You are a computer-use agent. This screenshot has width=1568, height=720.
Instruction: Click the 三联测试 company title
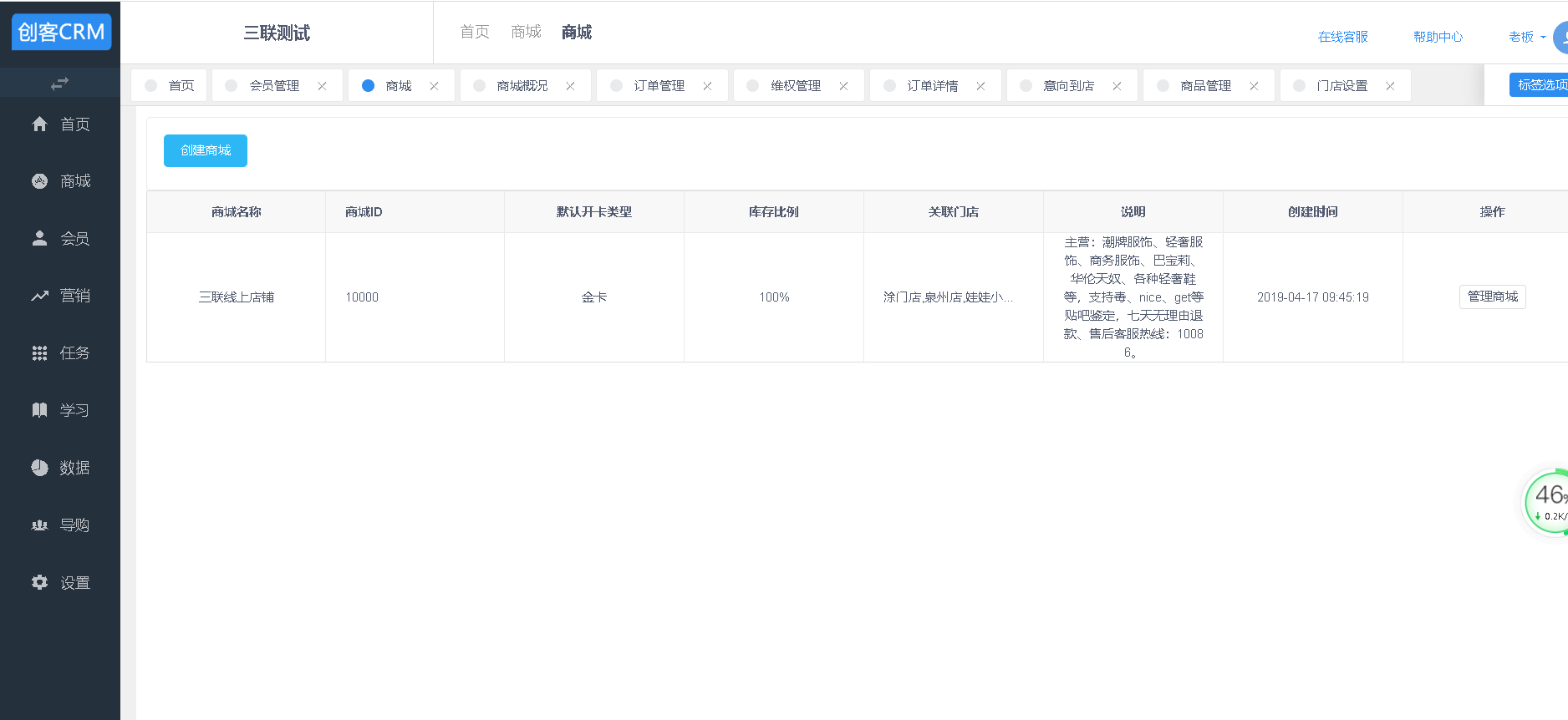tap(277, 33)
